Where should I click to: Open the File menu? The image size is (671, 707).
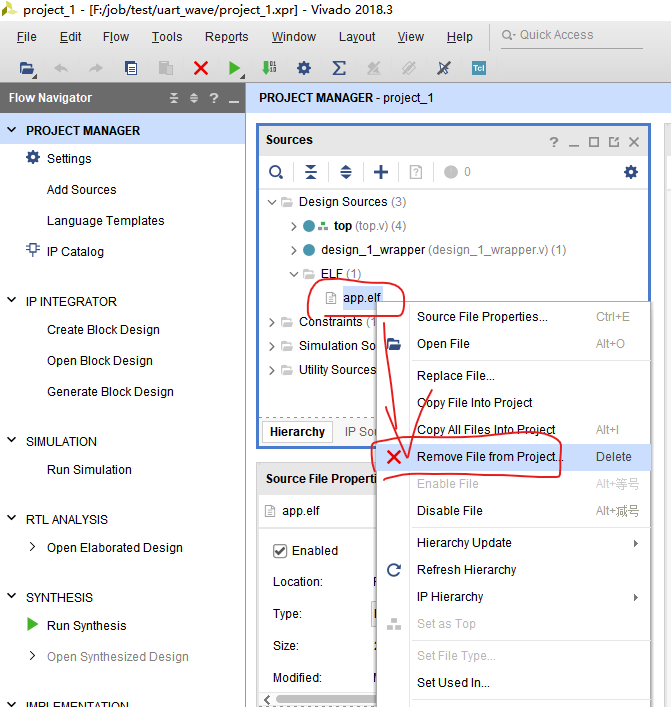[x=26, y=37]
